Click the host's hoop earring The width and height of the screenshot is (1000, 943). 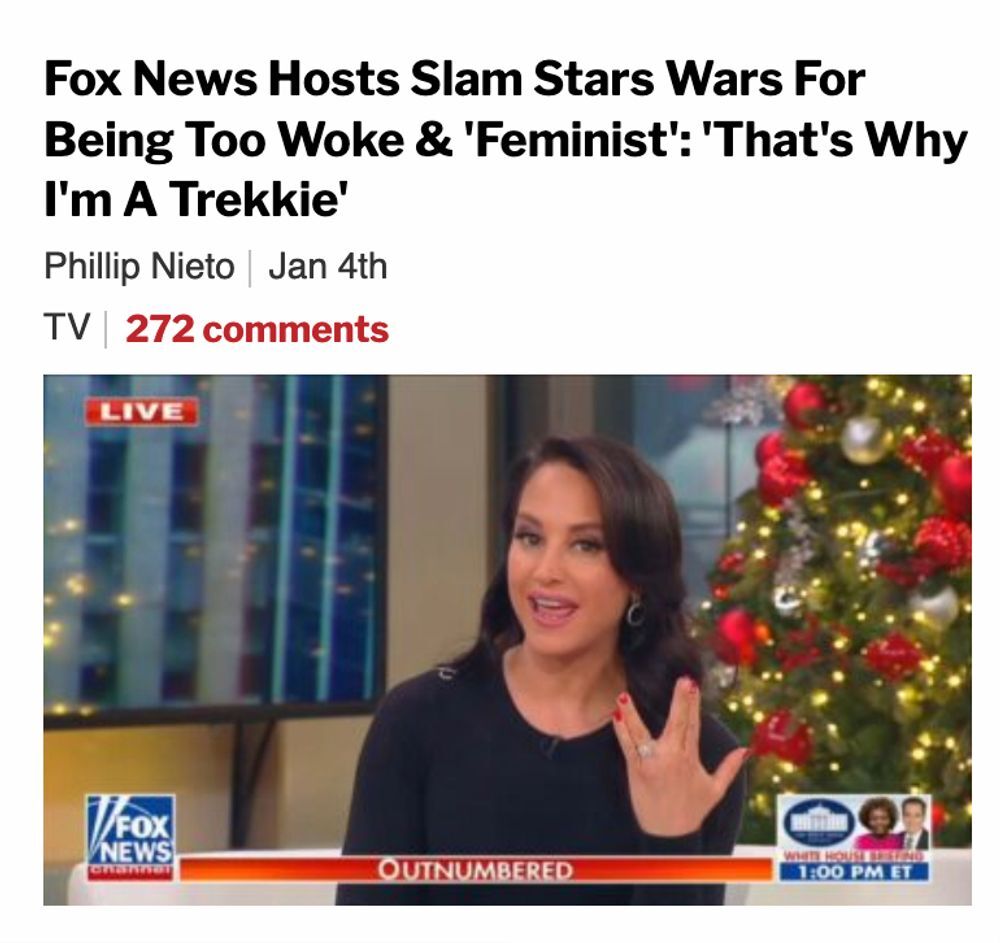635,611
